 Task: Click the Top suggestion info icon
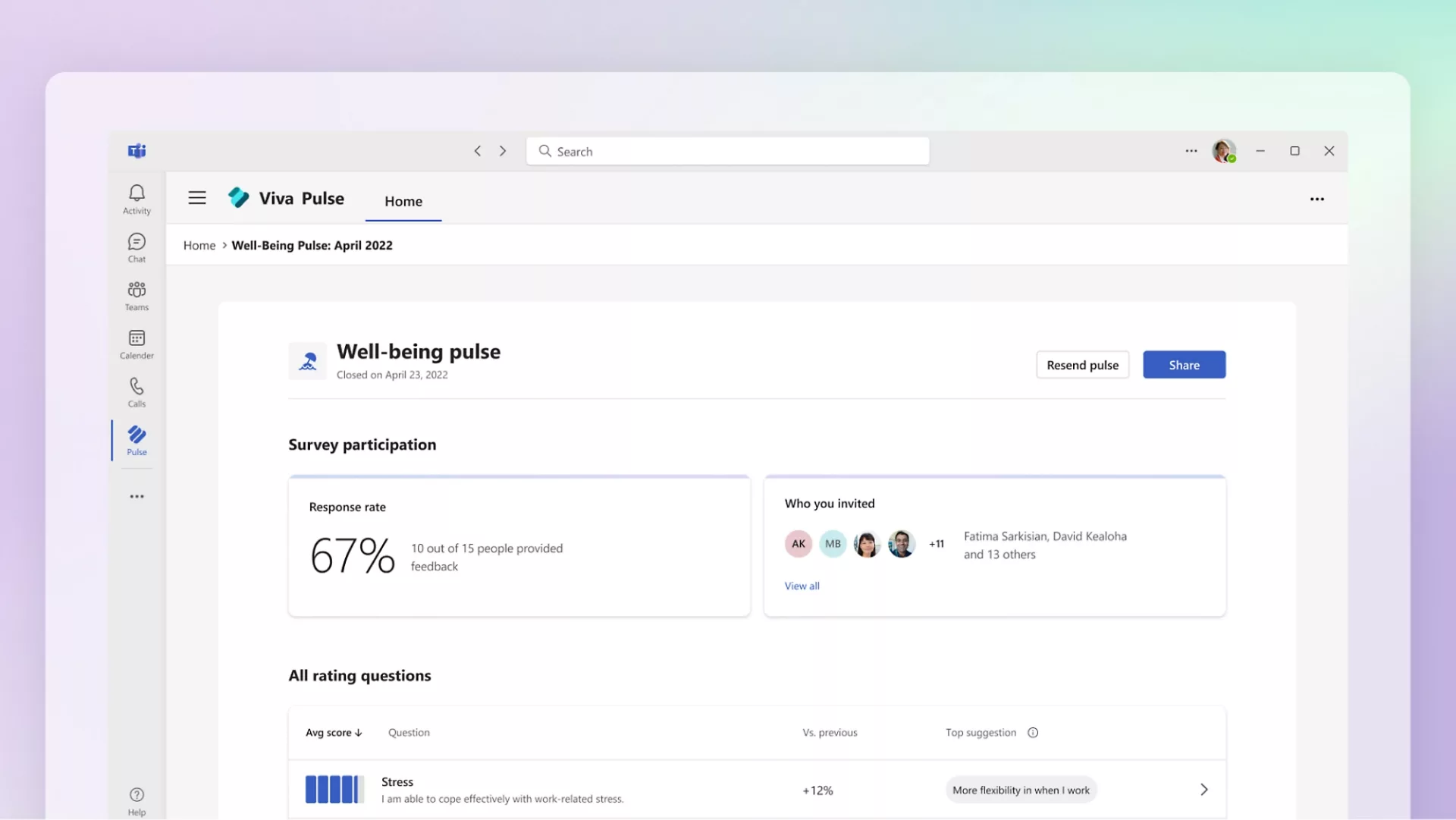(x=1033, y=733)
